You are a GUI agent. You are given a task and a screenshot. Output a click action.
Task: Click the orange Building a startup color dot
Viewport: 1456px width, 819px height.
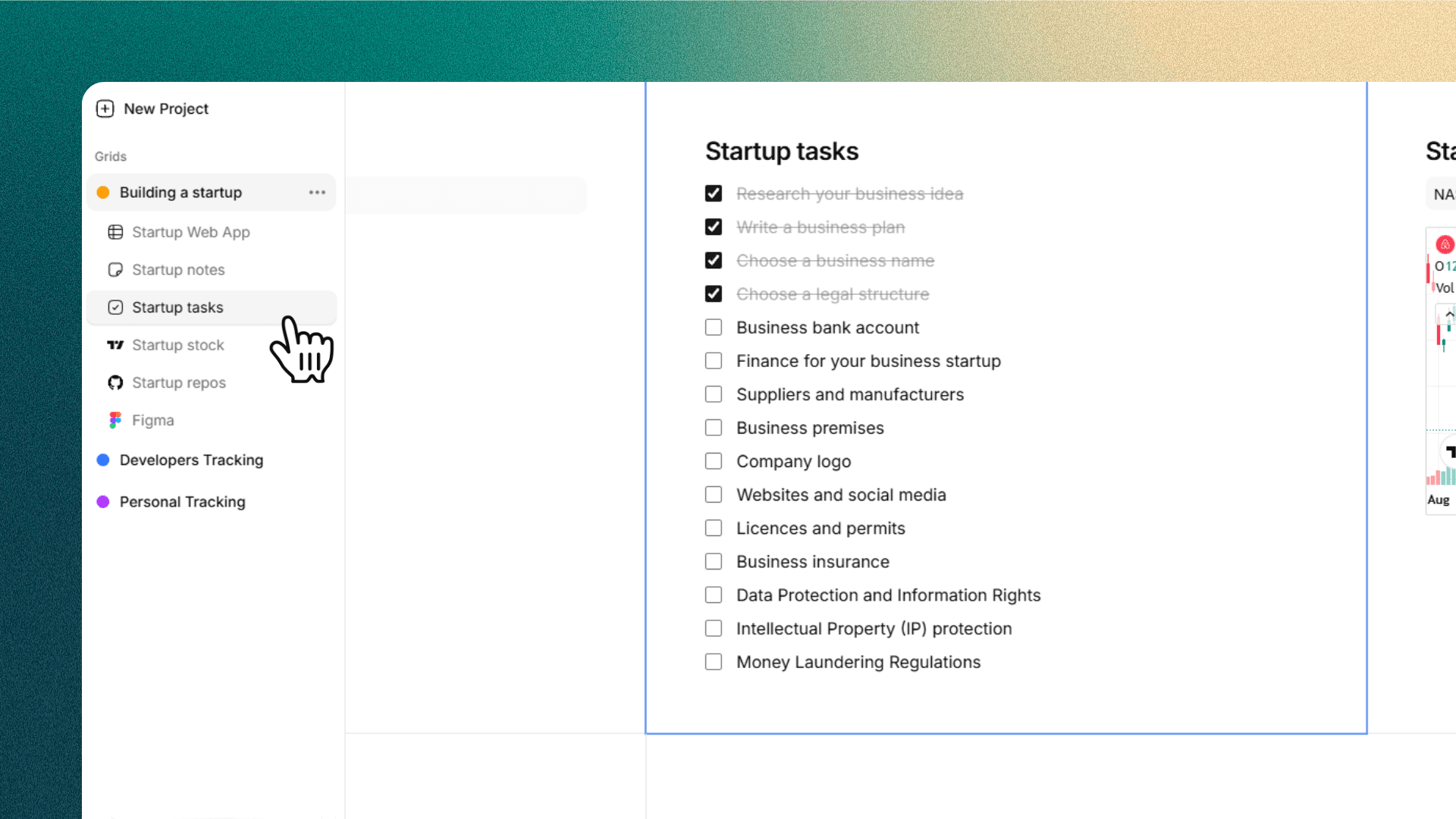(103, 193)
